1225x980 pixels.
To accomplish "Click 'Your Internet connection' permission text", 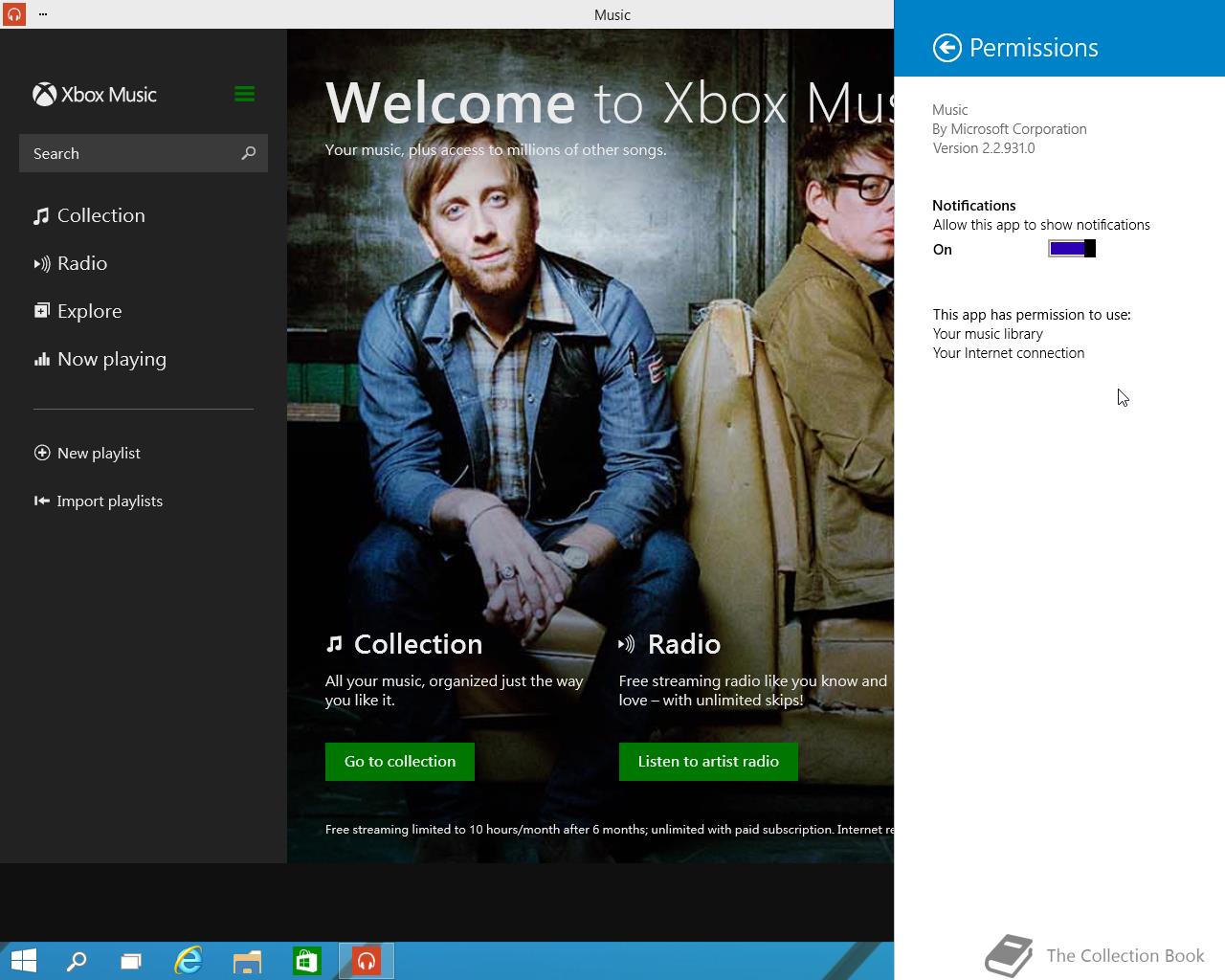I will pos(1009,353).
